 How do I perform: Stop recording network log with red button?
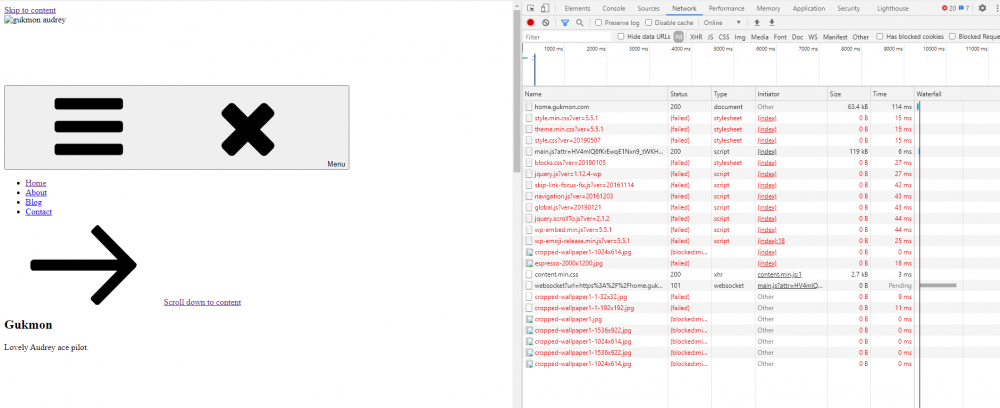pos(530,22)
